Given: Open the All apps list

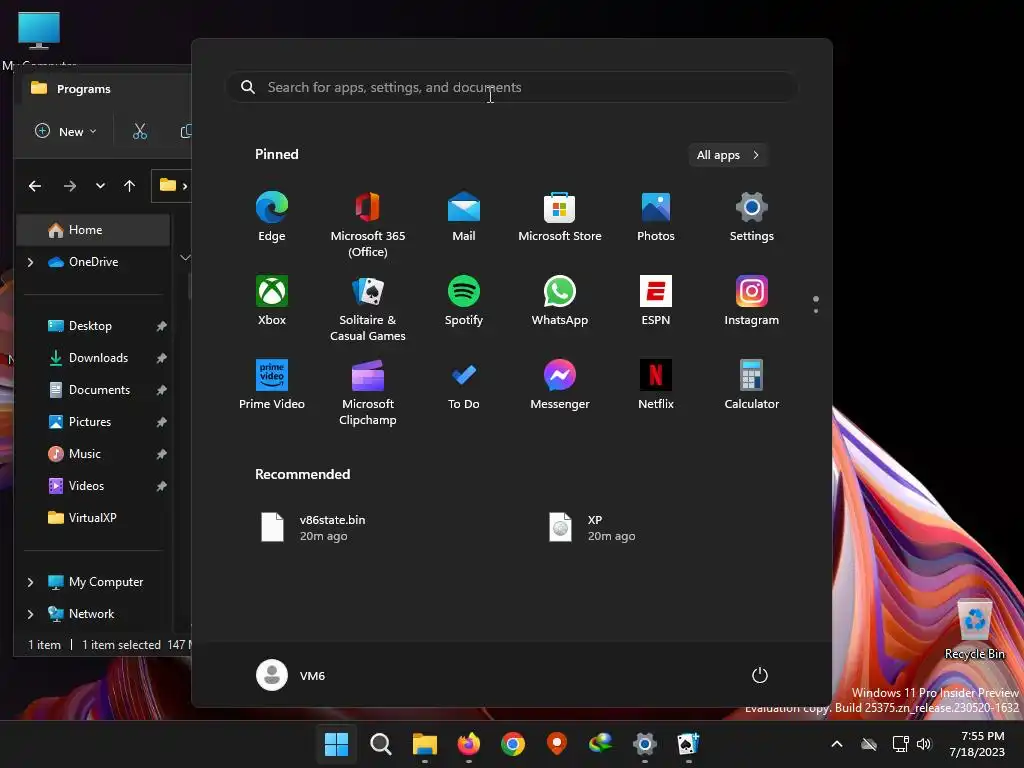Looking at the screenshot, I should pos(728,155).
